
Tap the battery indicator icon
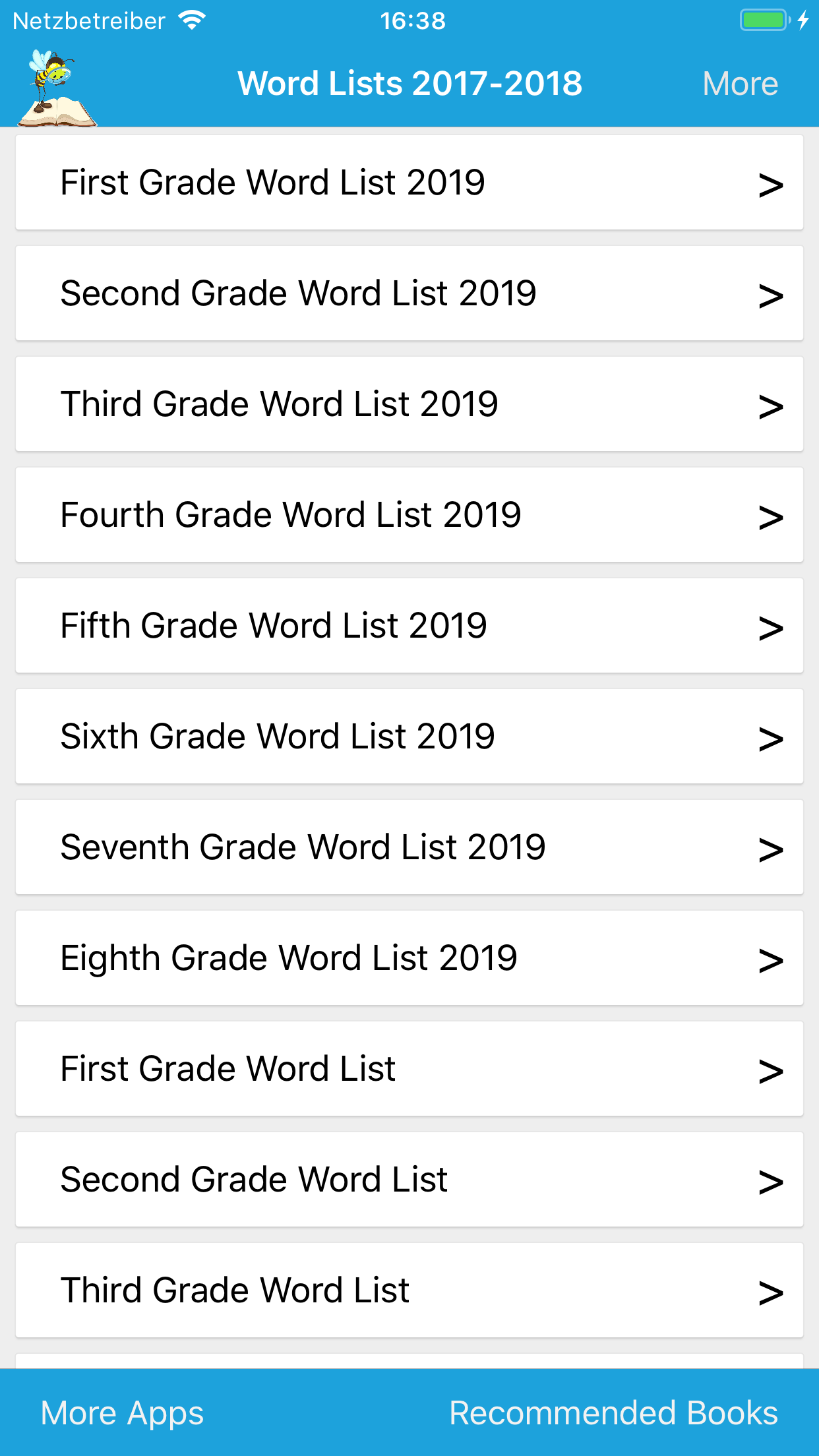click(x=764, y=20)
